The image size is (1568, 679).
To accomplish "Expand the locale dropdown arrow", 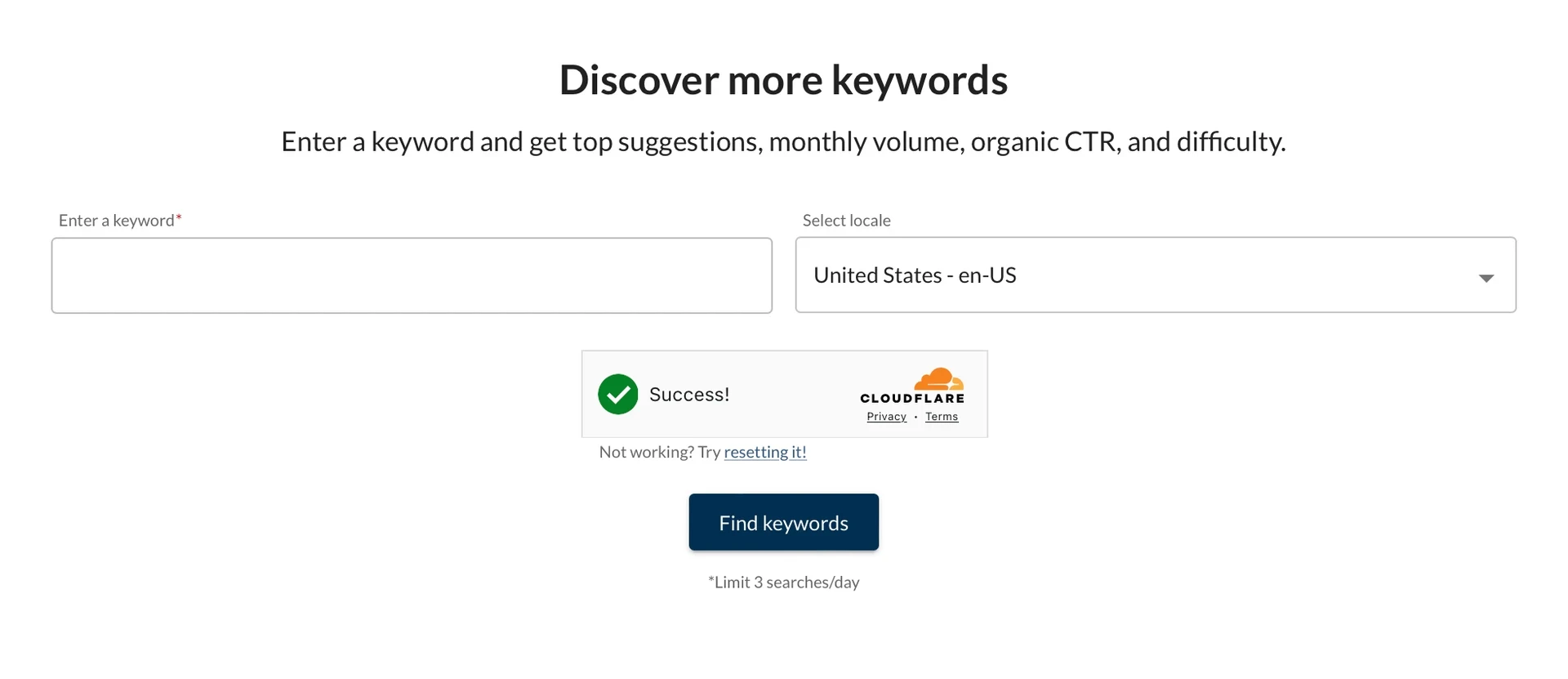I will tap(1486, 278).
